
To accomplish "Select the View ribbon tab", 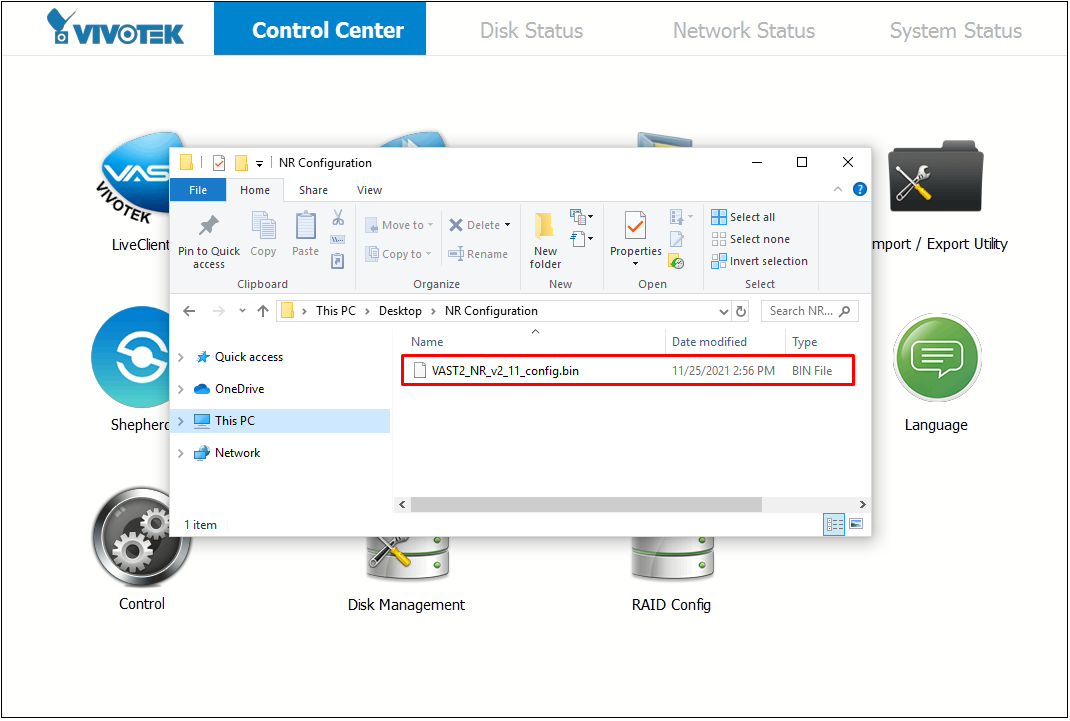I will tap(369, 190).
